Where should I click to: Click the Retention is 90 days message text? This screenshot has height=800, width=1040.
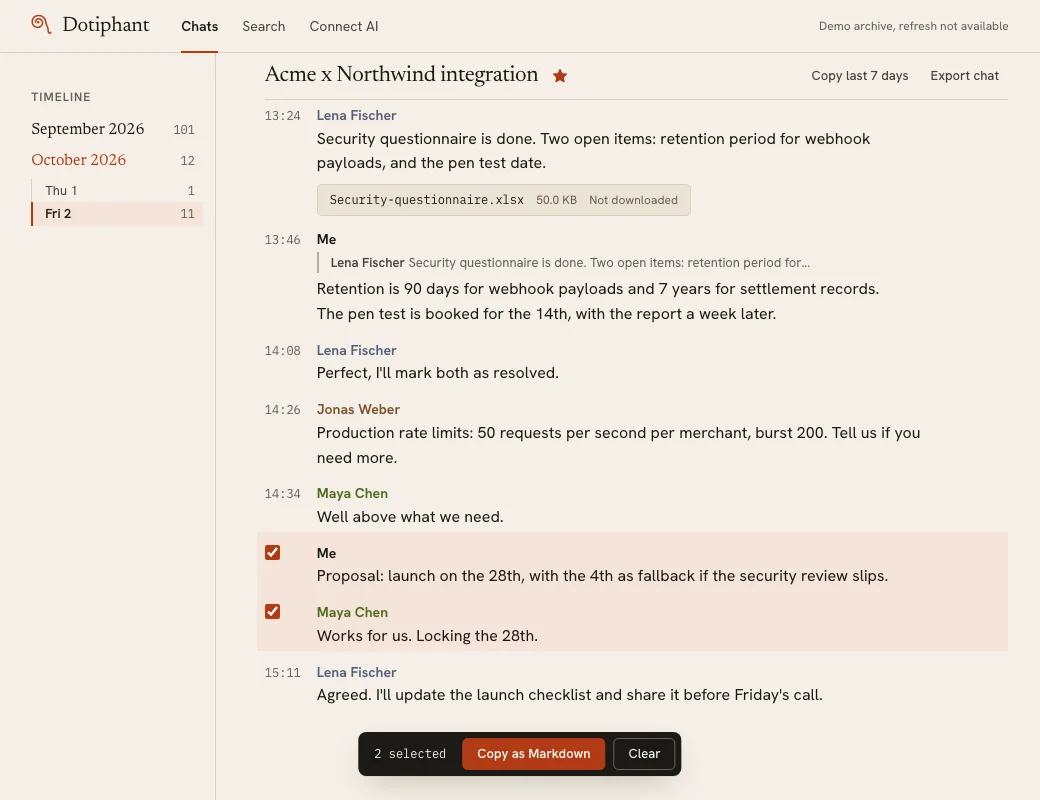pyautogui.click(x=598, y=301)
